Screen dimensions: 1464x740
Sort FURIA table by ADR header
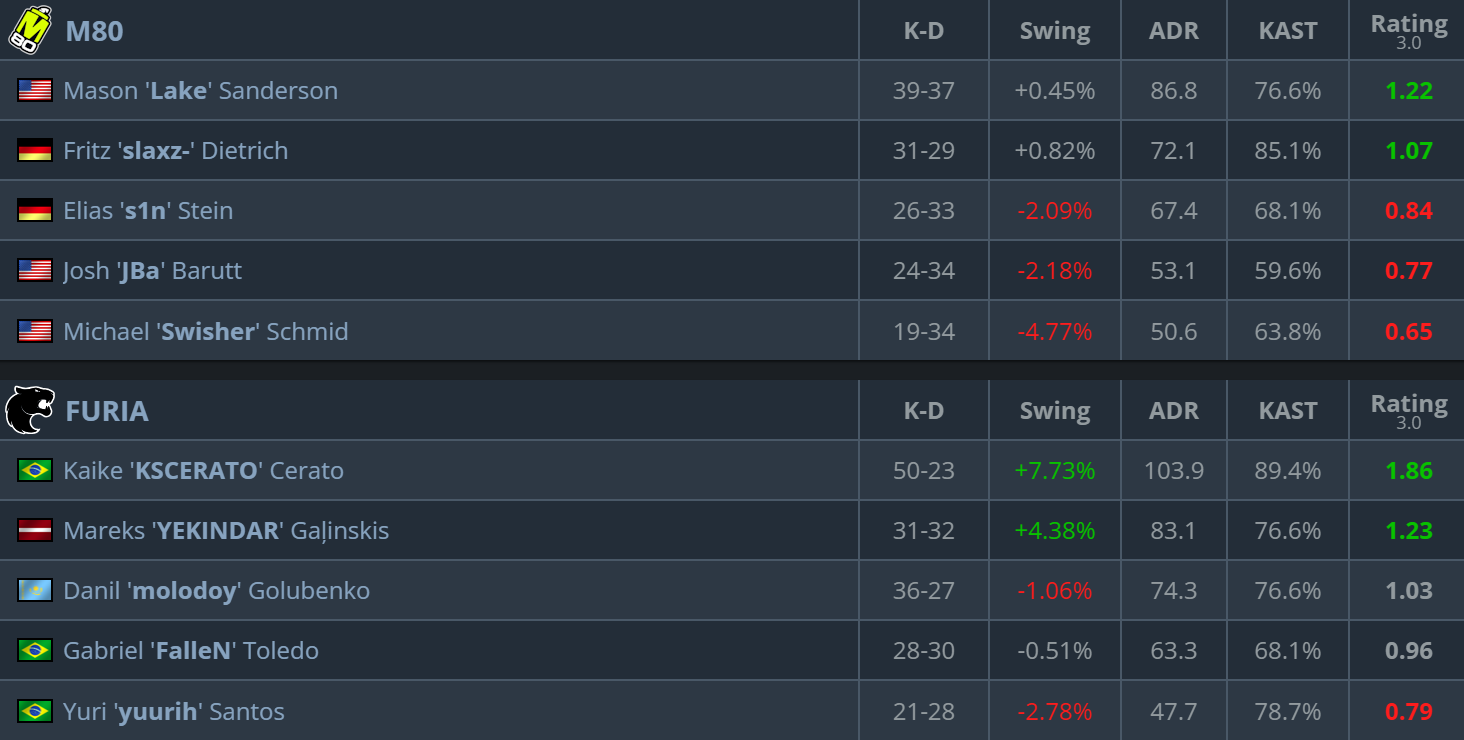[1174, 411]
